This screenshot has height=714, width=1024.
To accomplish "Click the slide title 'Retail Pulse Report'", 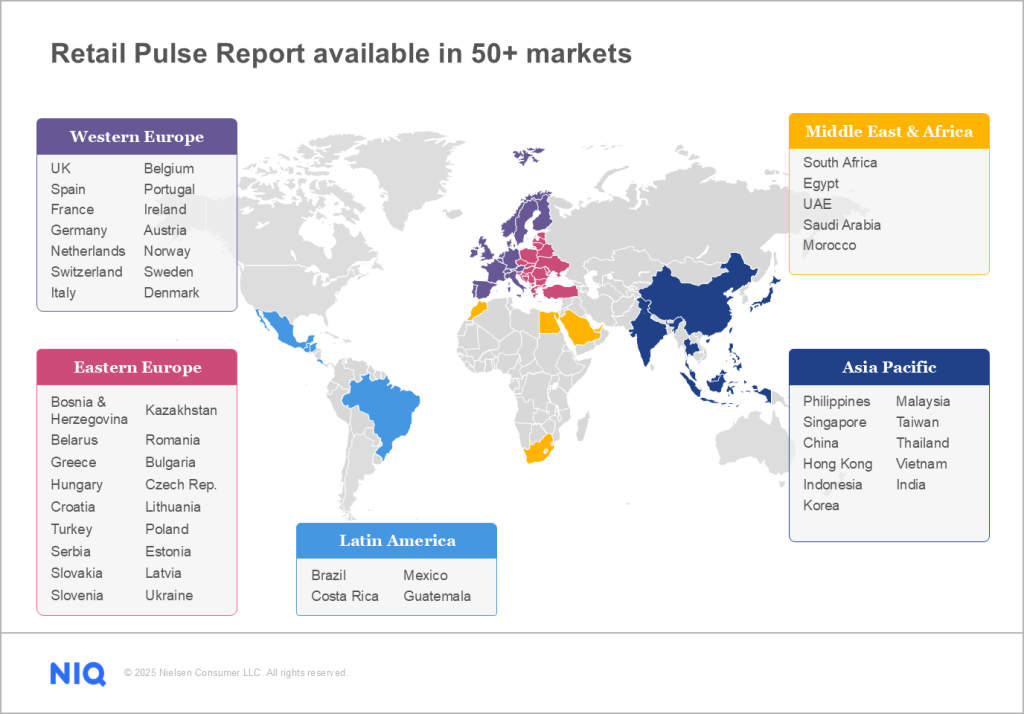I will click(178, 54).
